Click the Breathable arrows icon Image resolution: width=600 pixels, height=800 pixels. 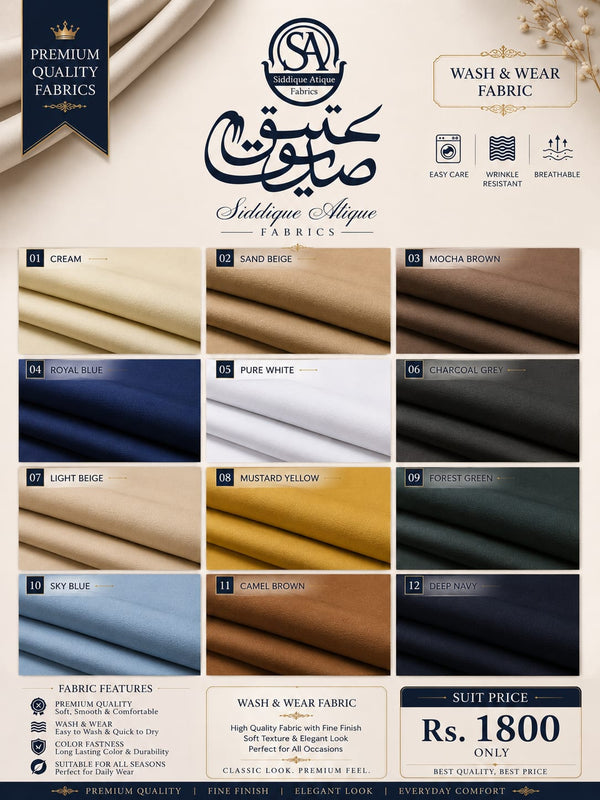[557, 148]
